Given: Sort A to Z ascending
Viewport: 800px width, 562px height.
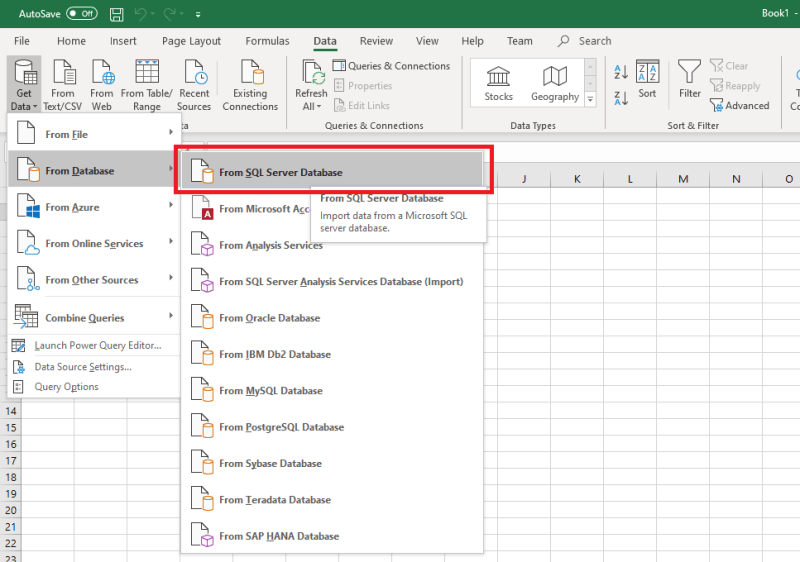Looking at the screenshot, I should click(x=620, y=72).
